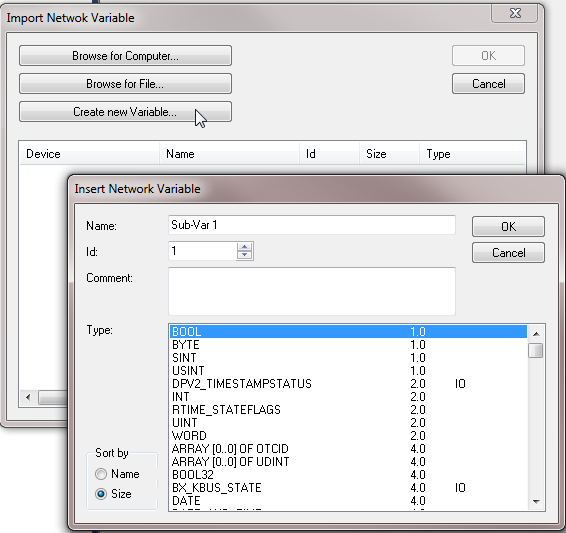Click Browse for File button
The height and width of the screenshot is (533, 566).
125,84
